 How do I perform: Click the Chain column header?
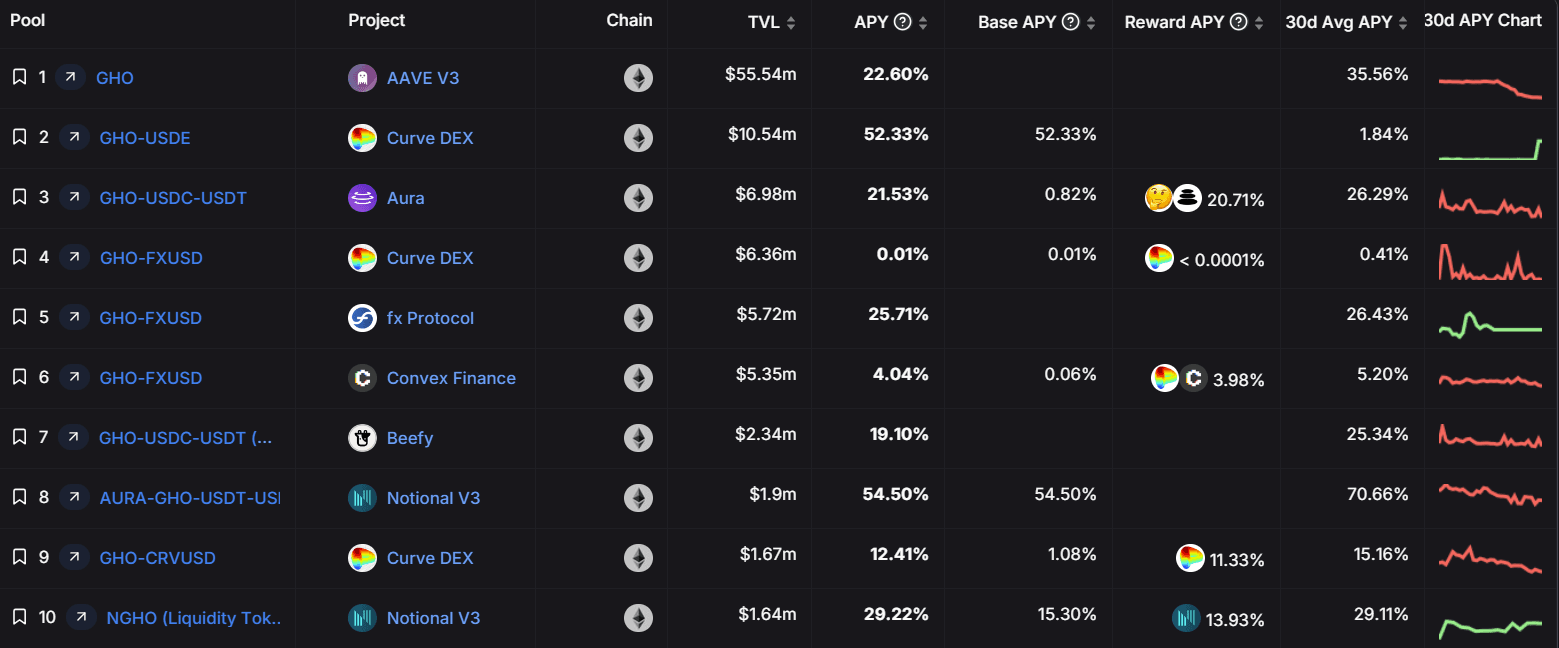[629, 20]
